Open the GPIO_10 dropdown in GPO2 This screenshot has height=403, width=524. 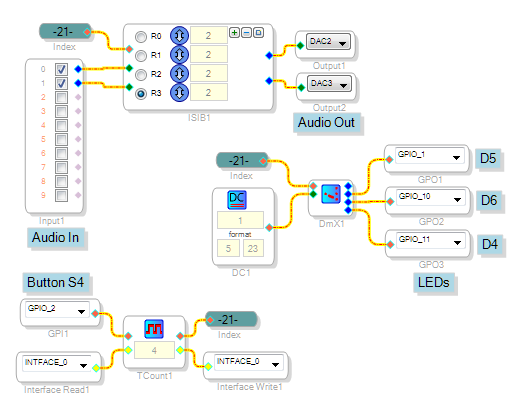pos(430,197)
